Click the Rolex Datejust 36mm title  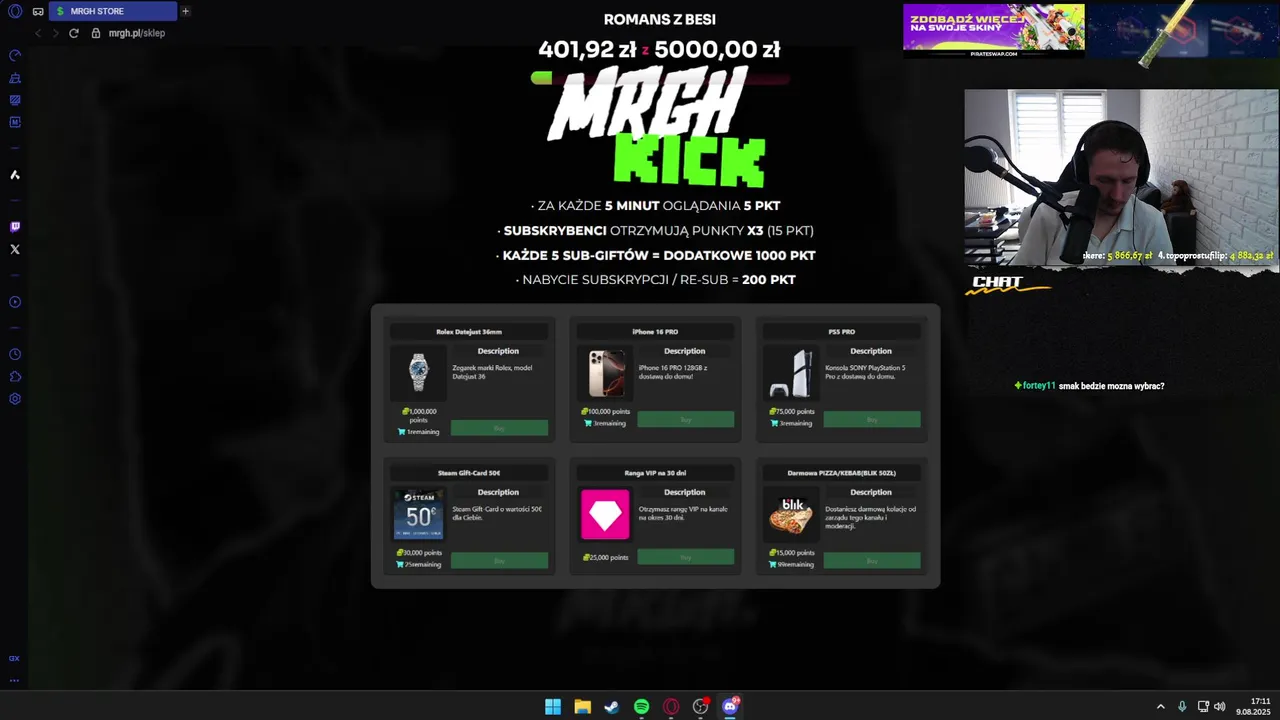coord(469,332)
